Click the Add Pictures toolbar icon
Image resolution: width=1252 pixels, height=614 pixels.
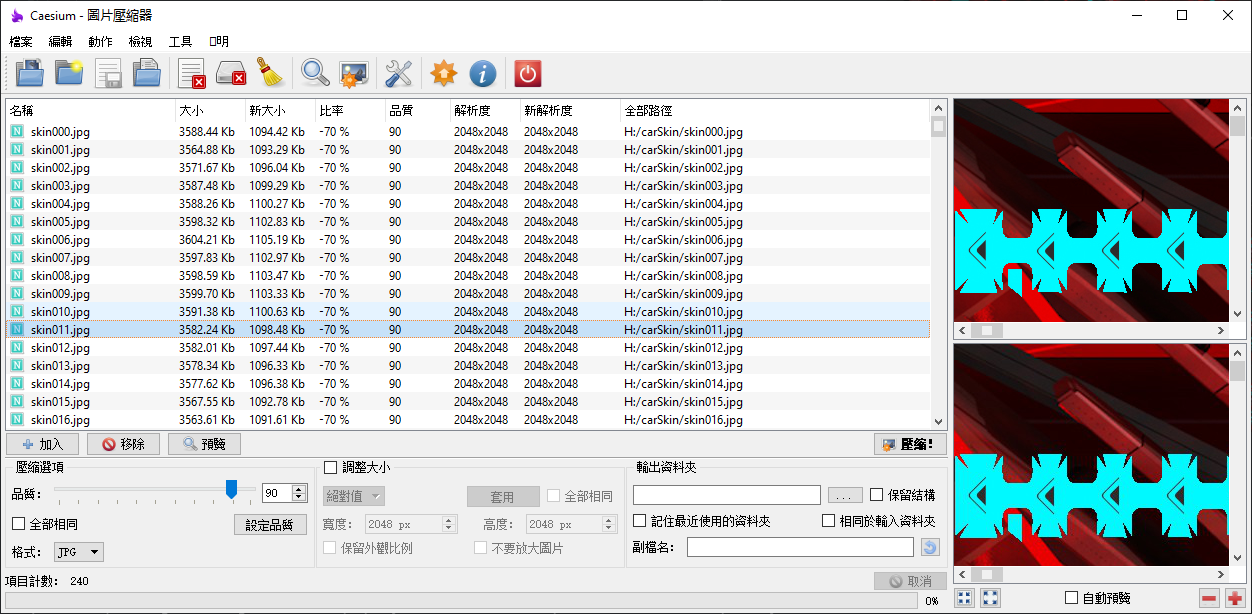[x=29, y=72]
